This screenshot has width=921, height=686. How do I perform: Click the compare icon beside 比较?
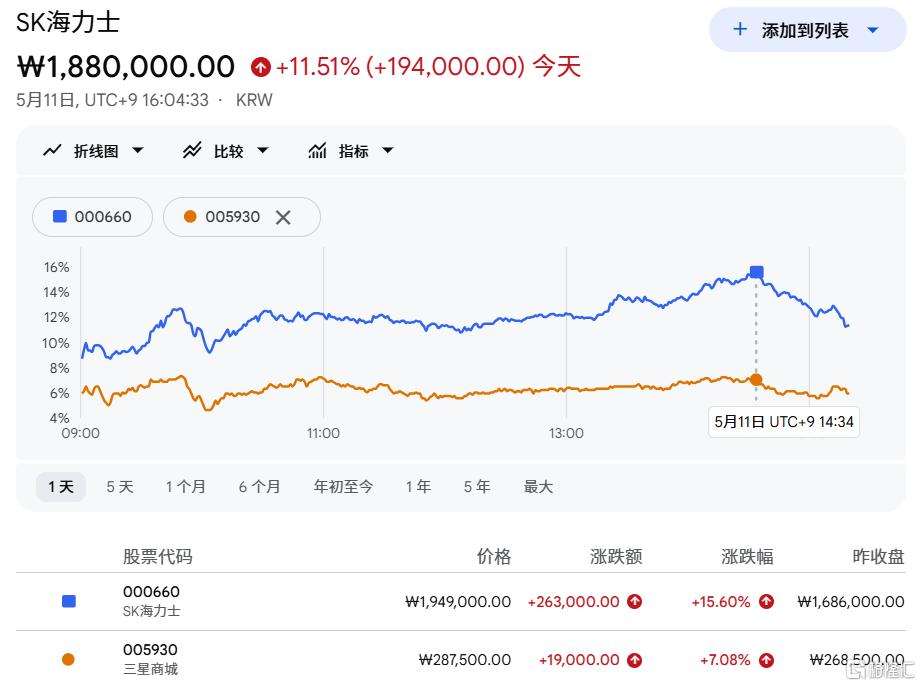pos(192,151)
